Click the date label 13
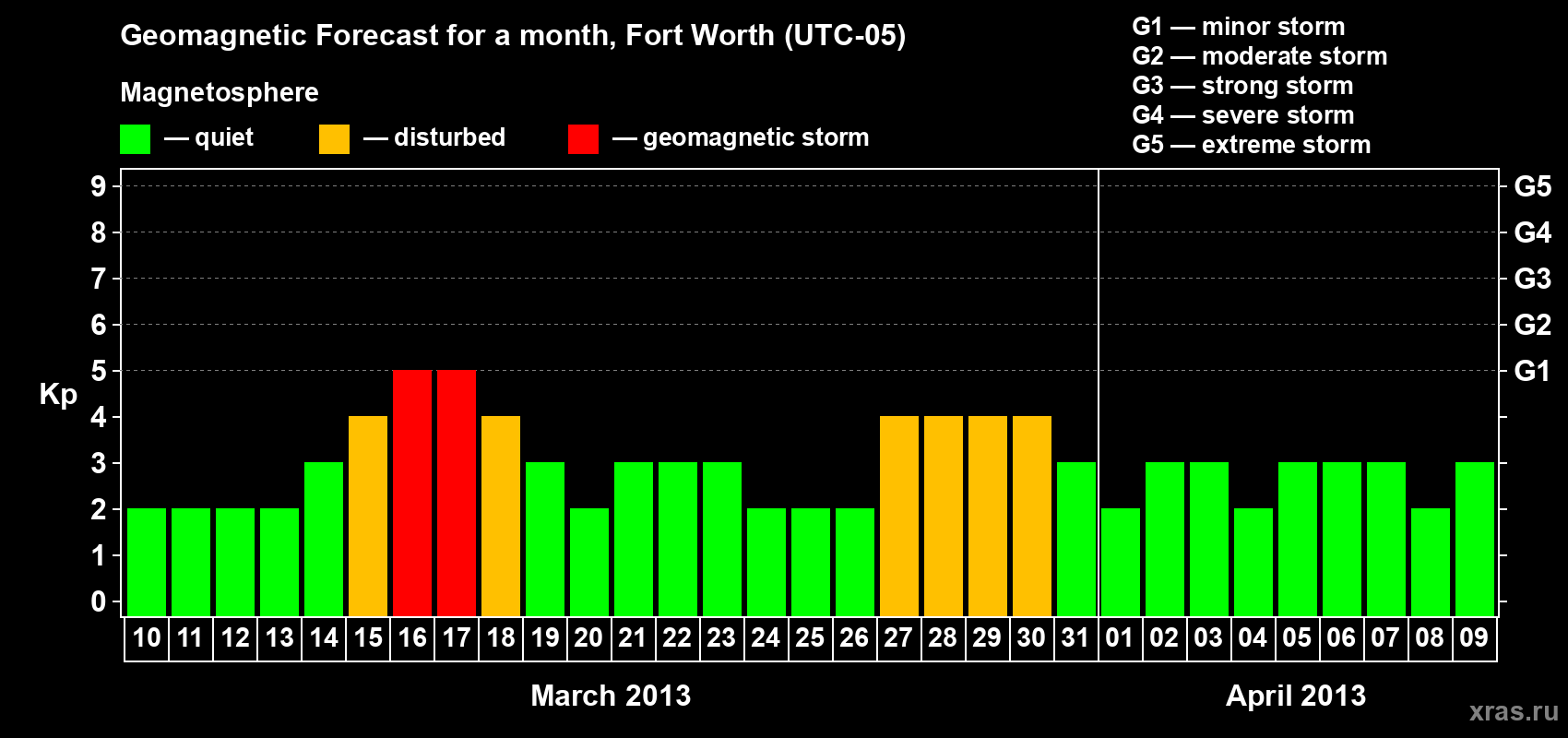 [x=279, y=637]
